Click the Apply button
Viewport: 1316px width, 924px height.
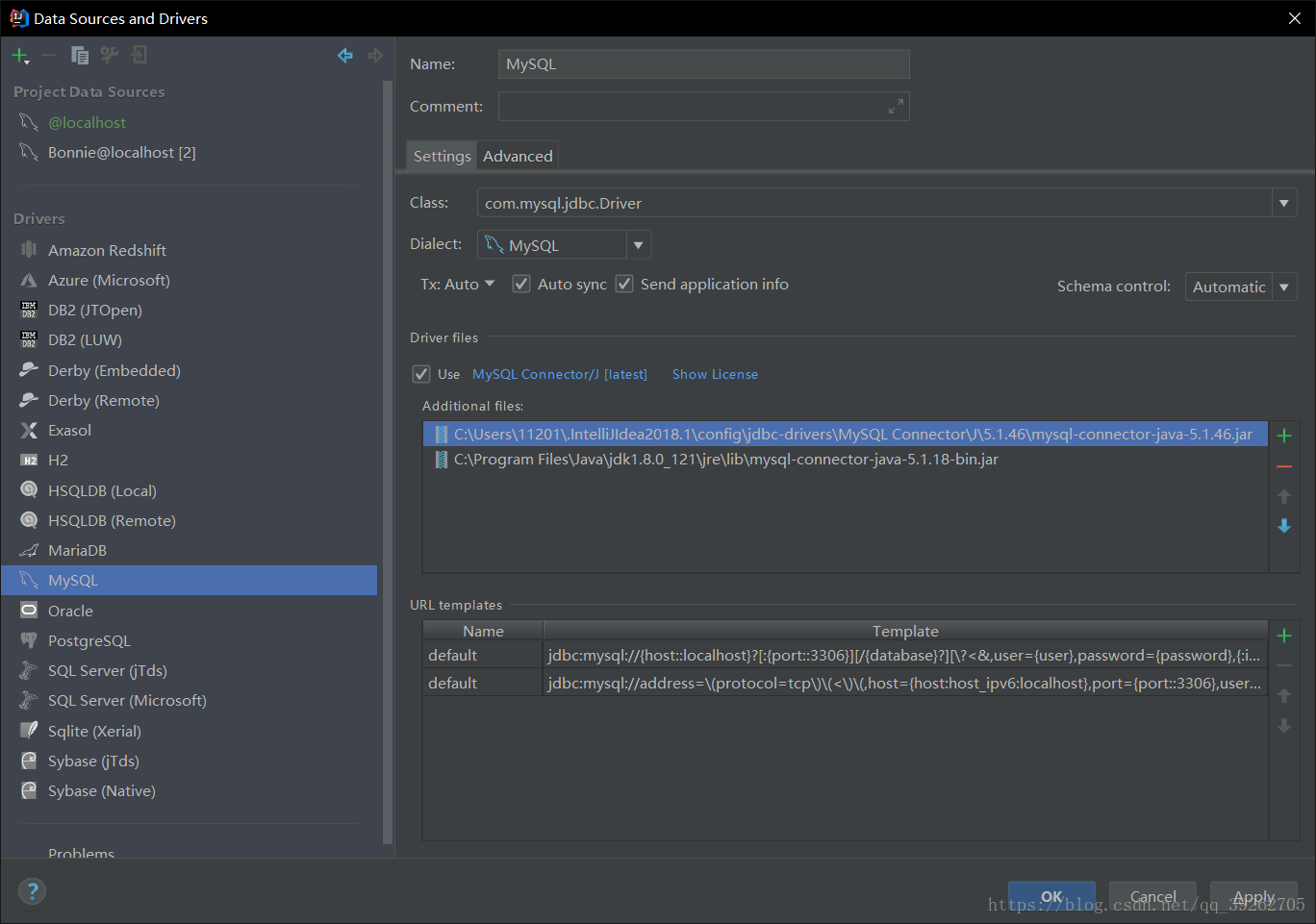click(x=1253, y=896)
